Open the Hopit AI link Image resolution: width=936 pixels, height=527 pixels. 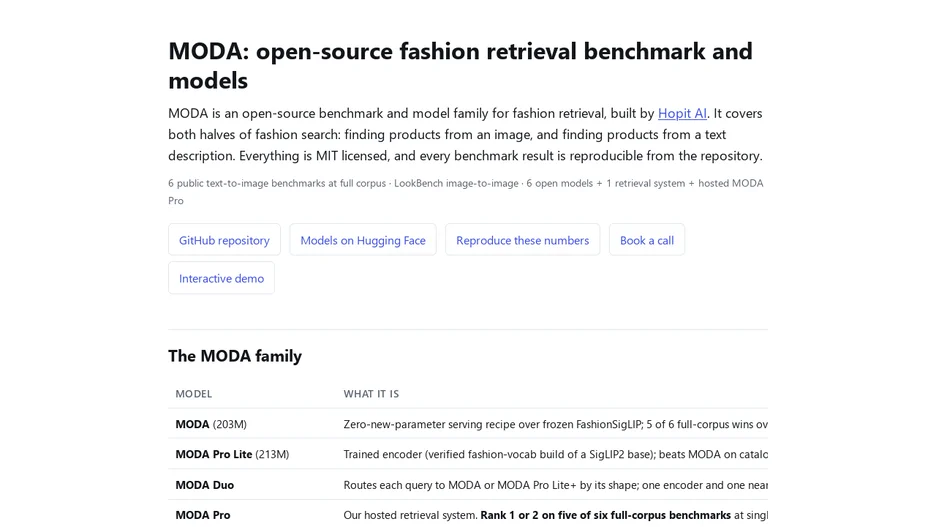(x=682, y=113)
